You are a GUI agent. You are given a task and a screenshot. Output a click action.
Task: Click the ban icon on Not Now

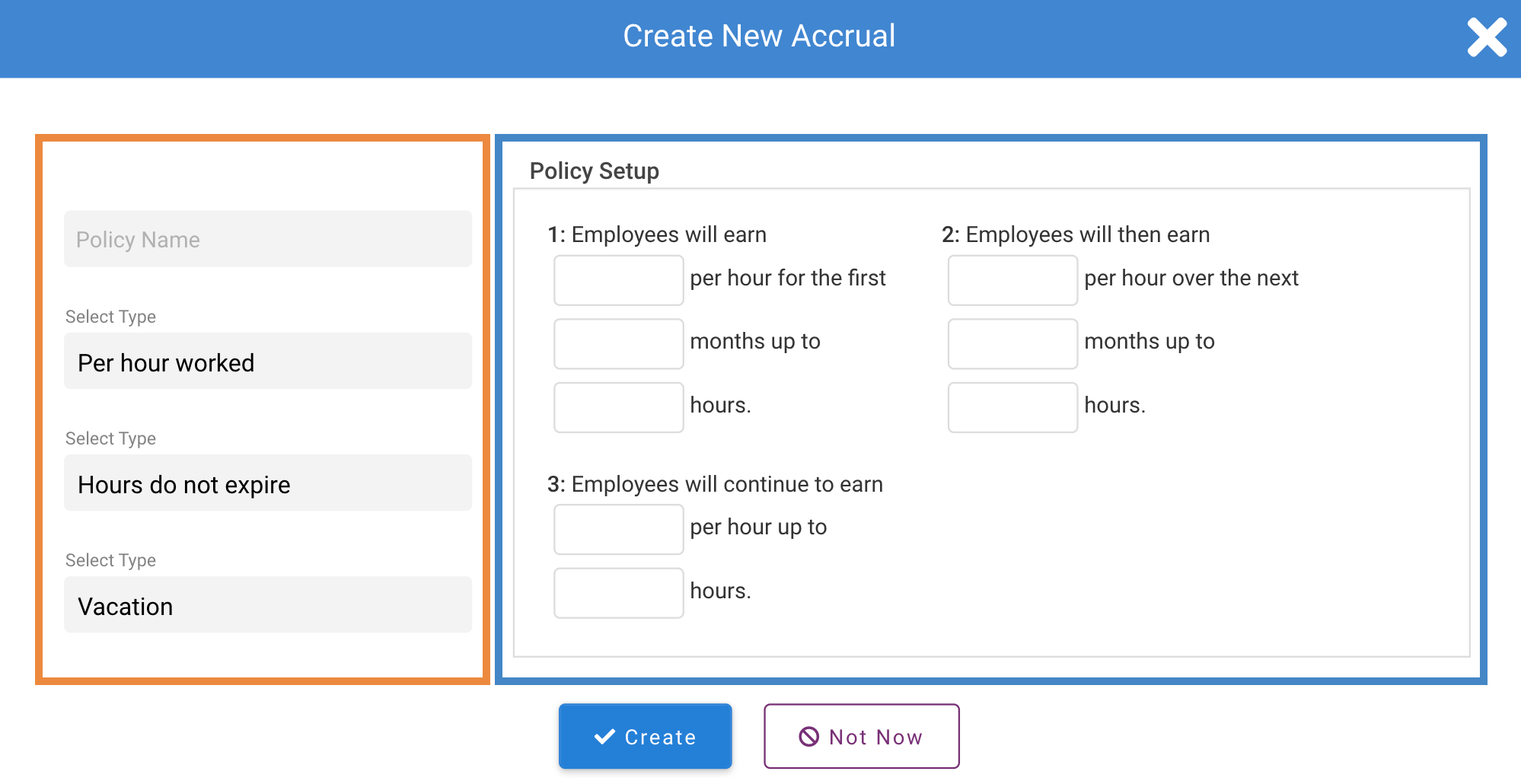pyautogui.click(x=808, y=736)
